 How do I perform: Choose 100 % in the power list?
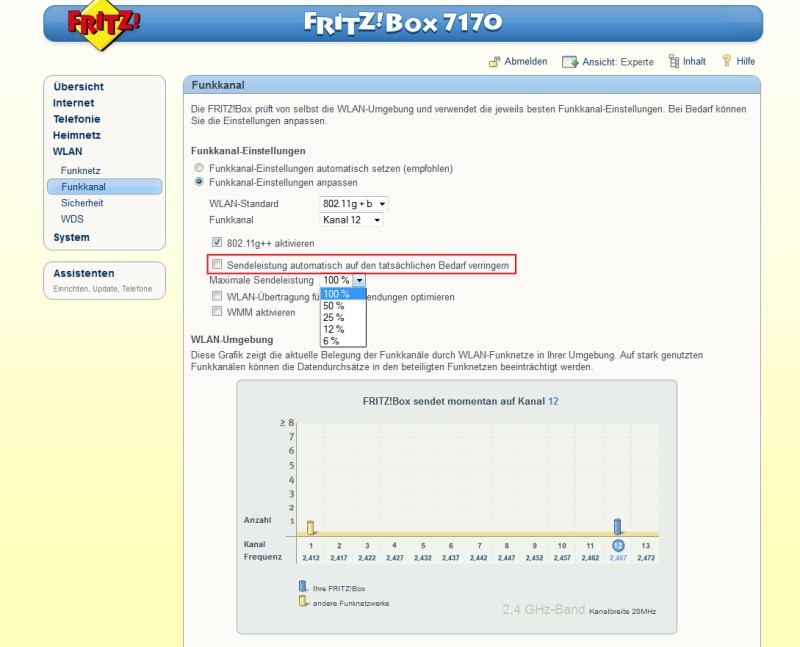point(343,294)
